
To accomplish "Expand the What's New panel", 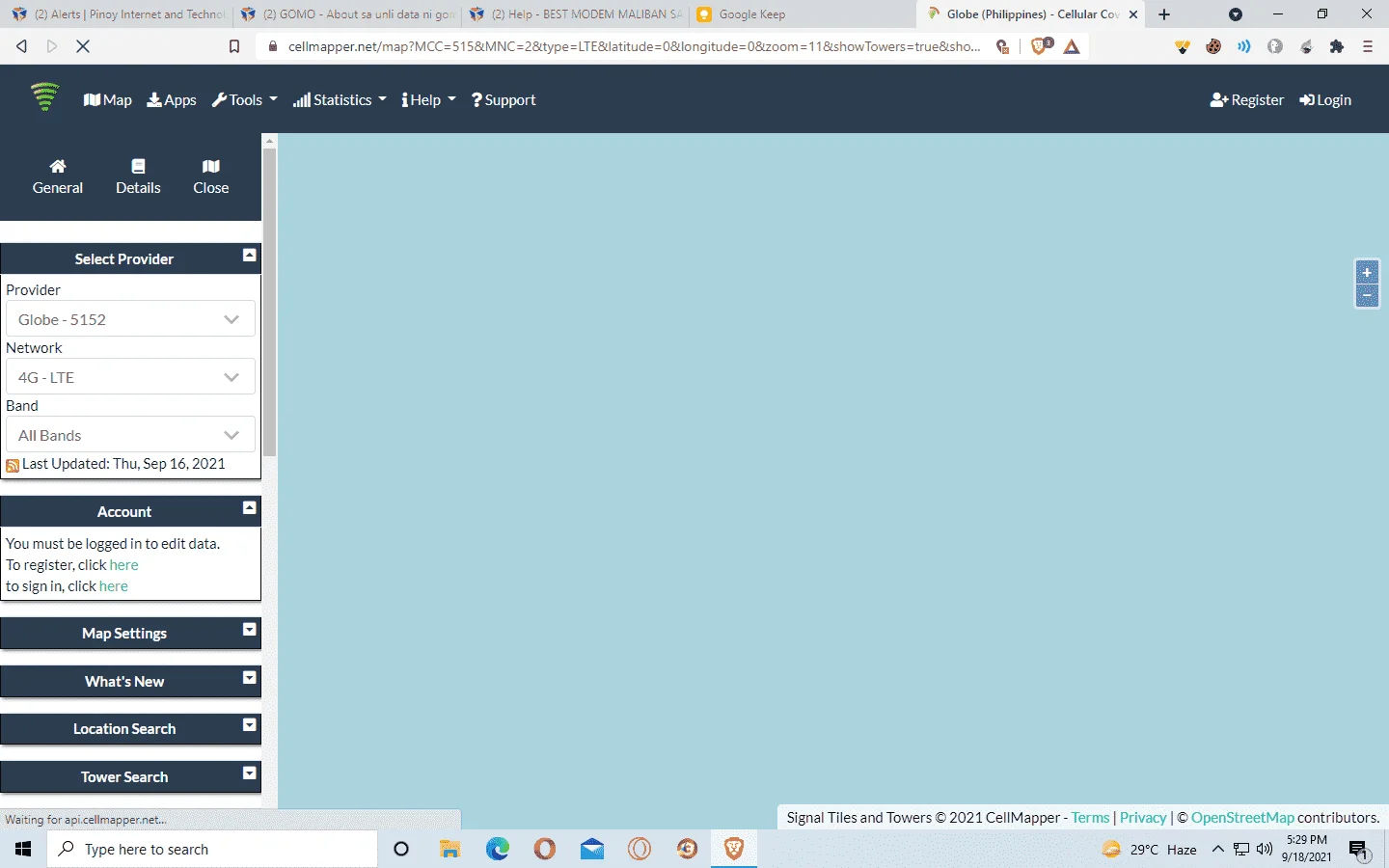I will click(x=250, y=678).
